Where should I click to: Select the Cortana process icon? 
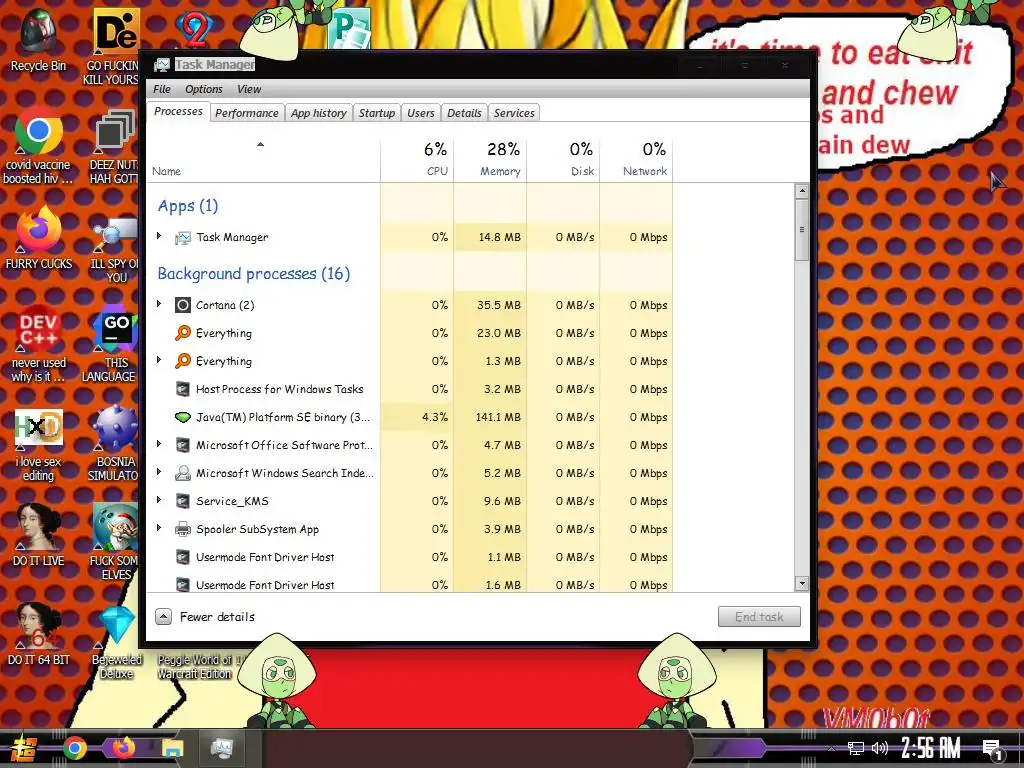tap(183, 305)
